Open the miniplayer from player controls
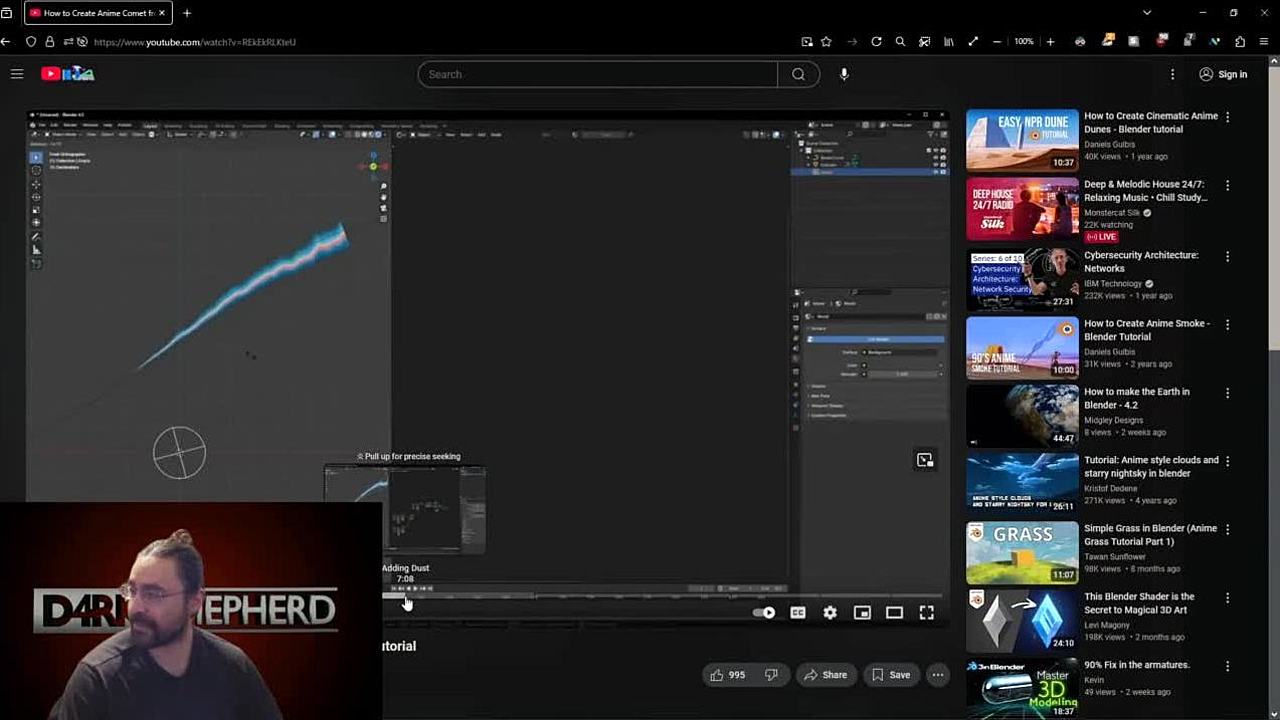This screenshot has height=720, width=1280. tap(862, 613)
